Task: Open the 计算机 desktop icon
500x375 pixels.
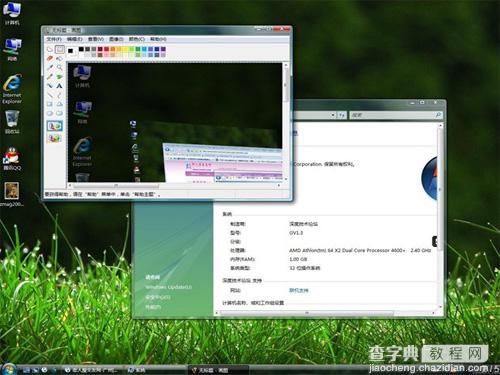Action: pyautogui.click(x=12, y=13)
